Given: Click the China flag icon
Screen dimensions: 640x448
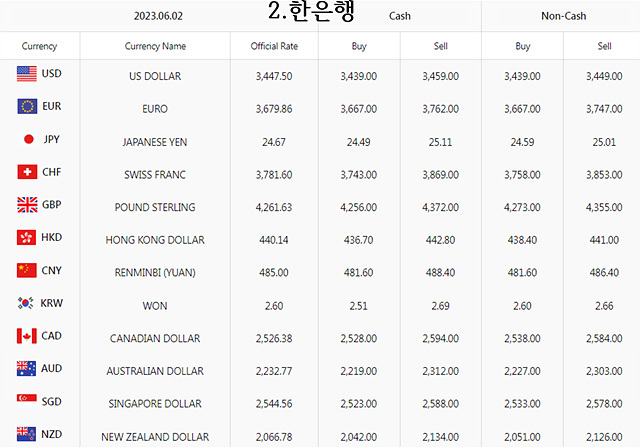Looking at the screenshot, I should click(27, 270).
